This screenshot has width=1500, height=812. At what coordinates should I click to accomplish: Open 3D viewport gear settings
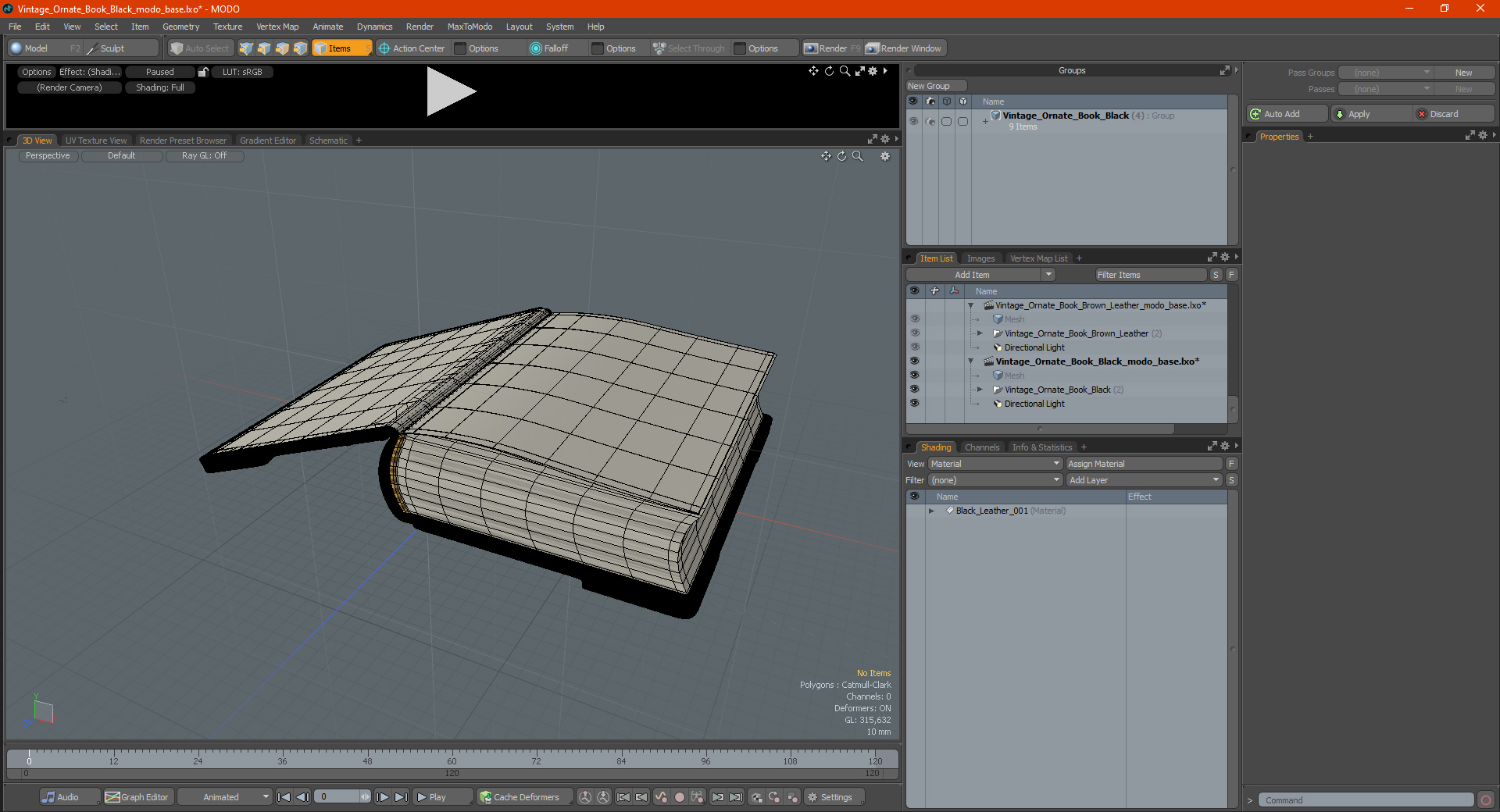[x=885, y=156]
